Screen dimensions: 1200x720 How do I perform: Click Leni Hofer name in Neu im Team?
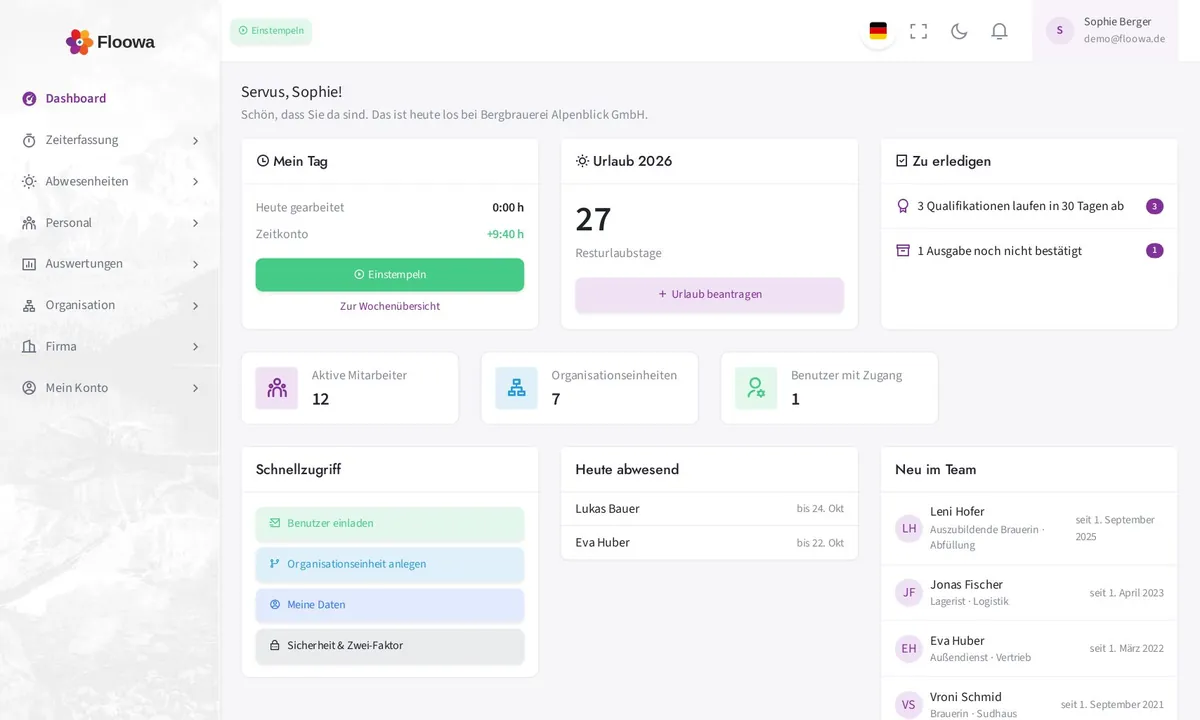(x=957, y=511)
